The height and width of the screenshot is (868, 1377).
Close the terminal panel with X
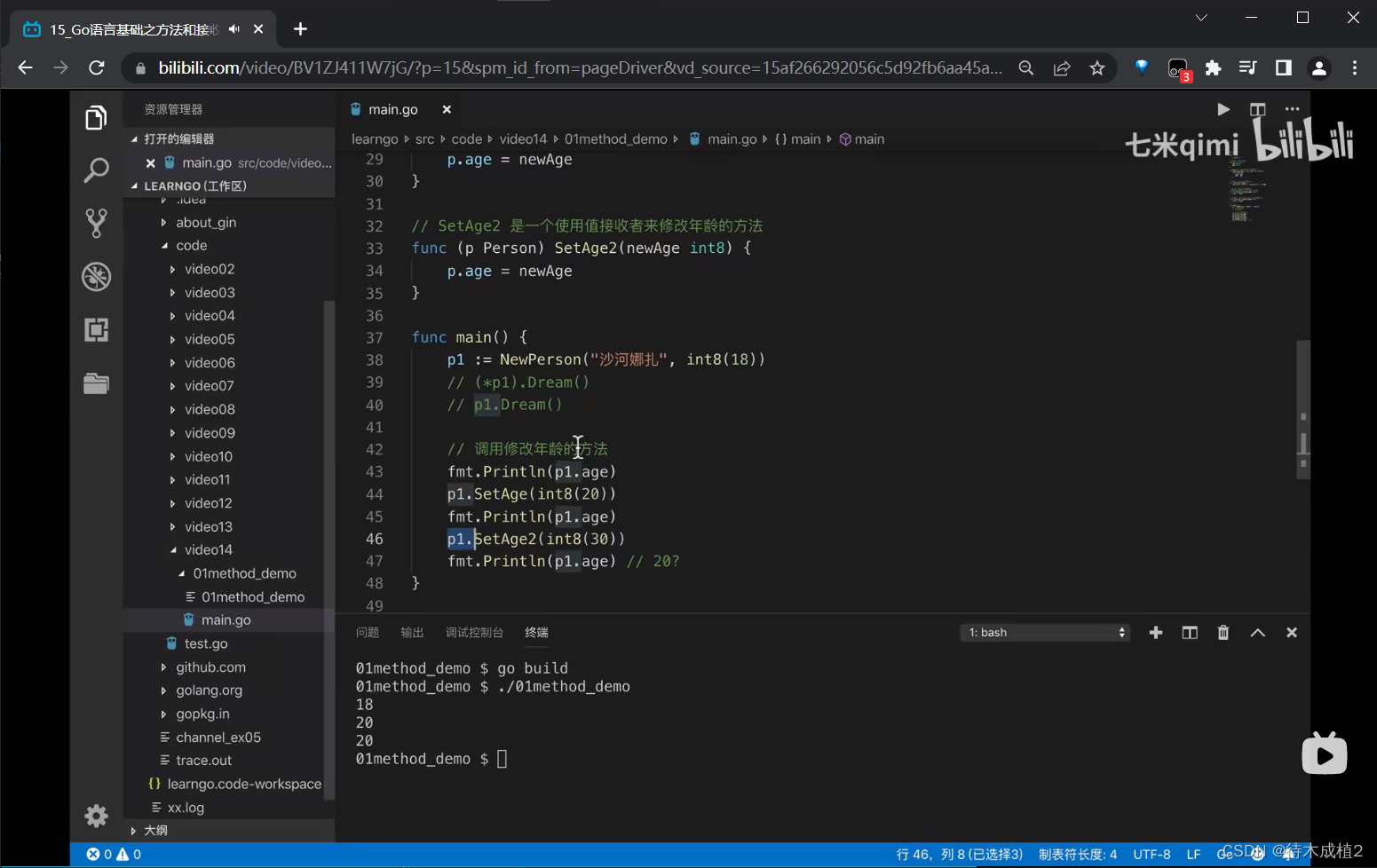pos(1292,632)
